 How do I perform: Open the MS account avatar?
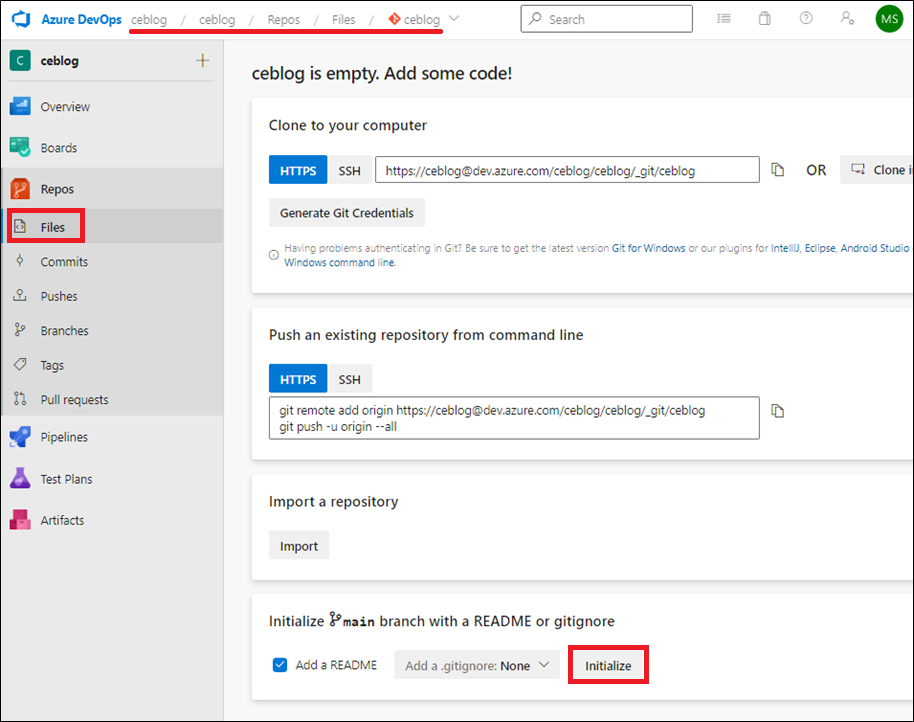[x=890, y=19]
